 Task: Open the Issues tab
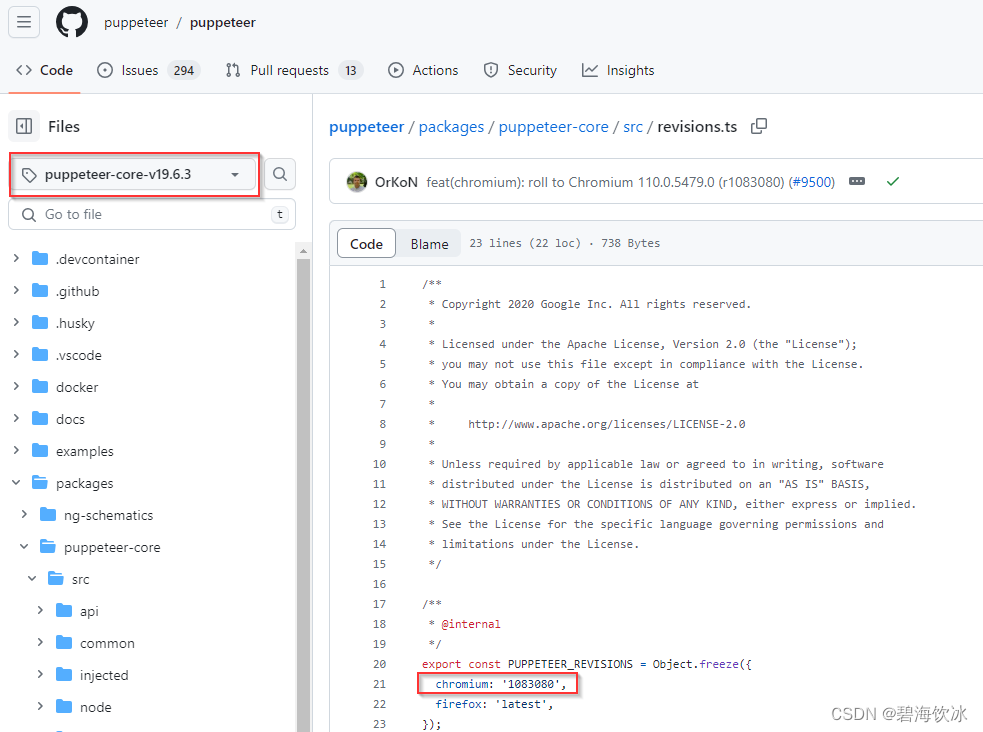click(x=149, y=70)
